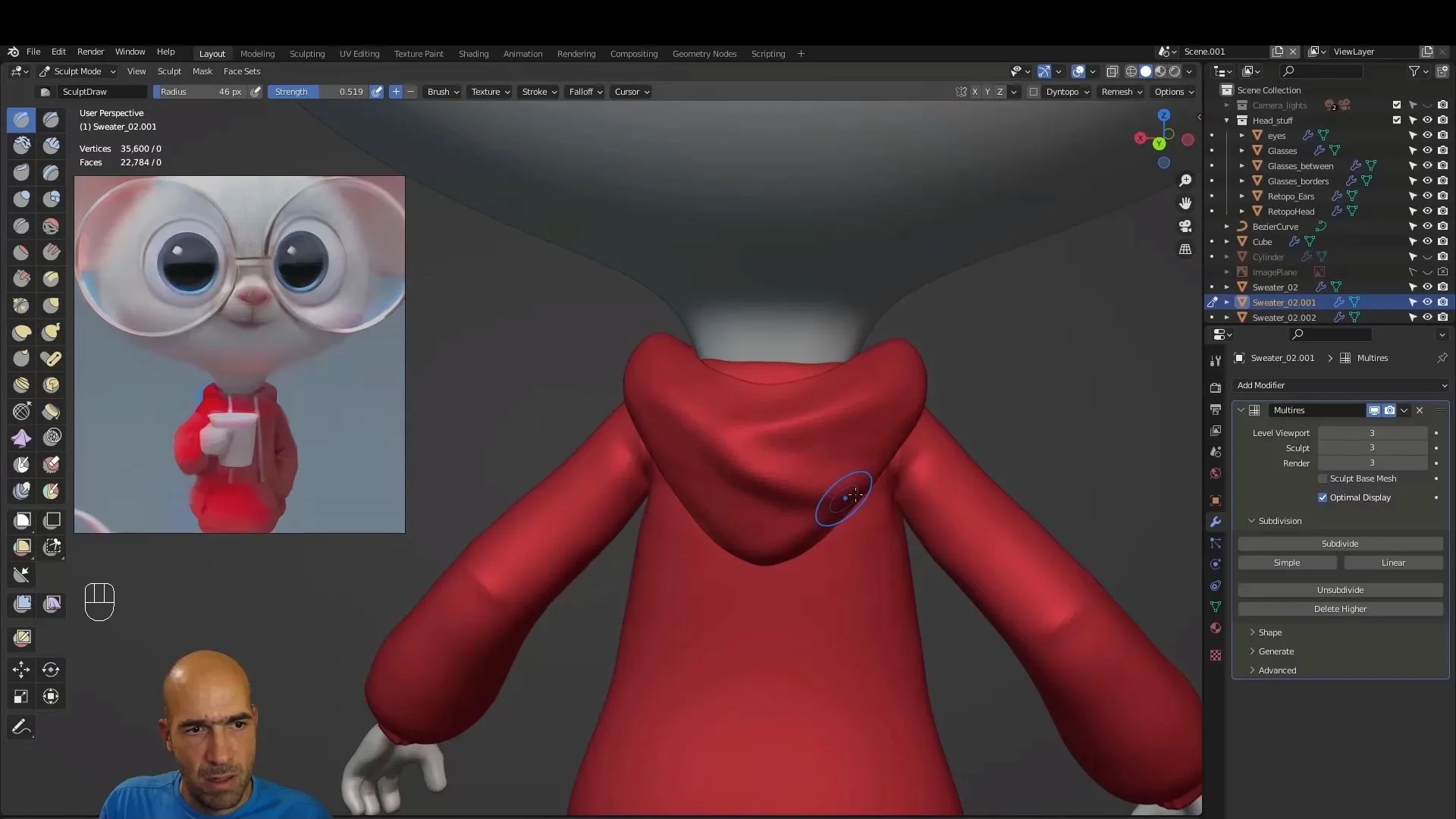Open the Render Properties tab
Image resolution: width=1456 pixels, height=819 pixels.
pos(1216,388)
